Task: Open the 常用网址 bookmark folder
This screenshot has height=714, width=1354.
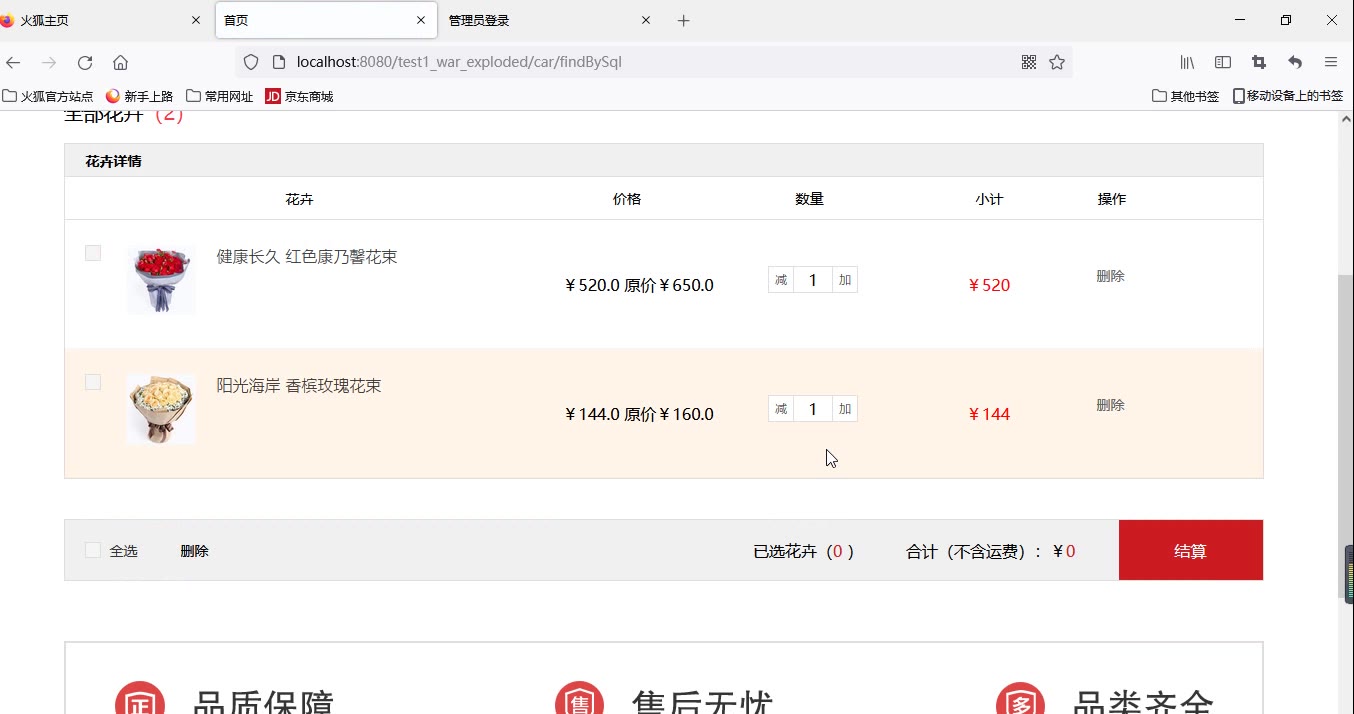Action: [220, 96]
